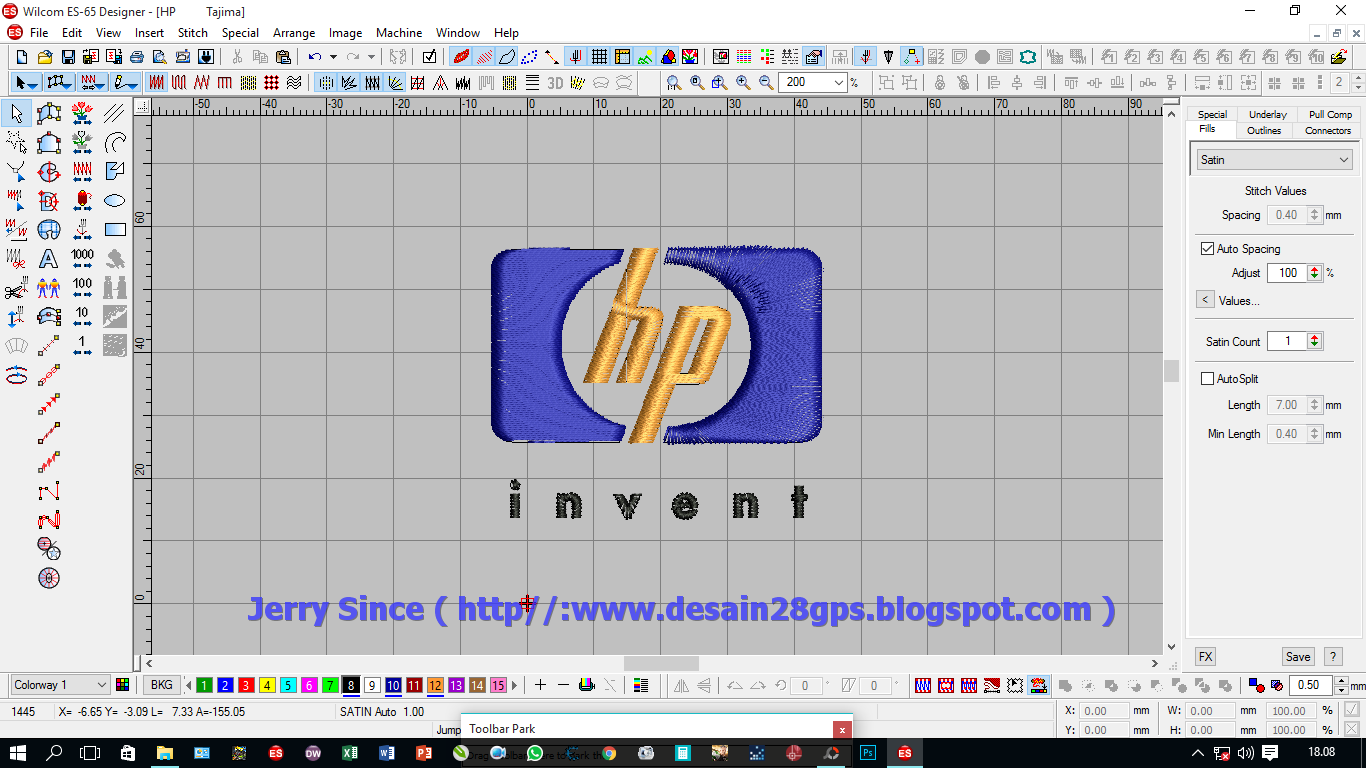The height and width of the screenshot is (768, 1366).
Task: Select the scissors trim tool
Action: 17,289
